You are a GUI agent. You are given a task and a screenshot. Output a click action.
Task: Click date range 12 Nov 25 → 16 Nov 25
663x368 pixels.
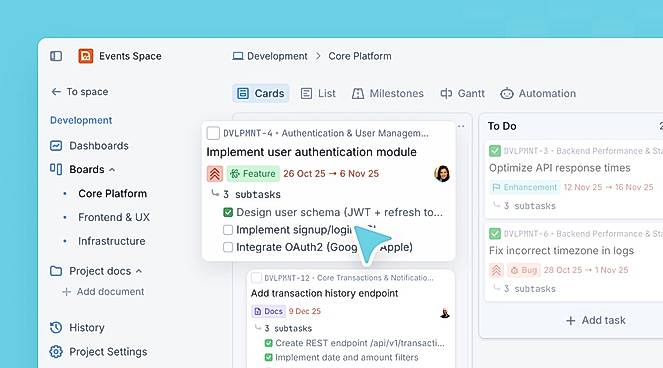click(x=608, y=187)
